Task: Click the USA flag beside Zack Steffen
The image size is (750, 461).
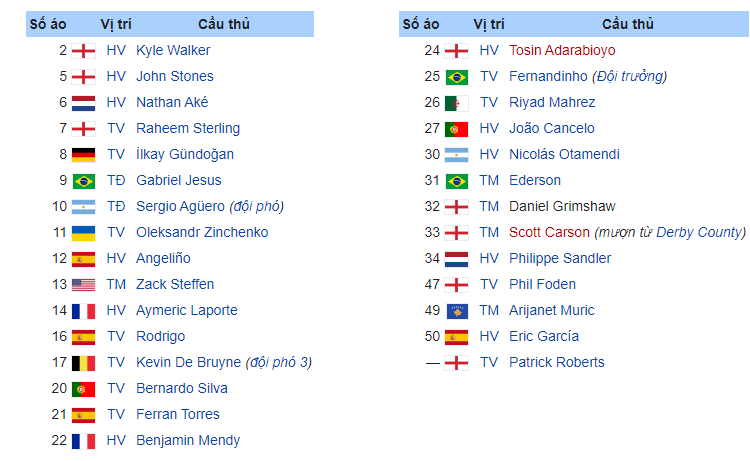Action: pyautogui.click(x=84, y=284)
